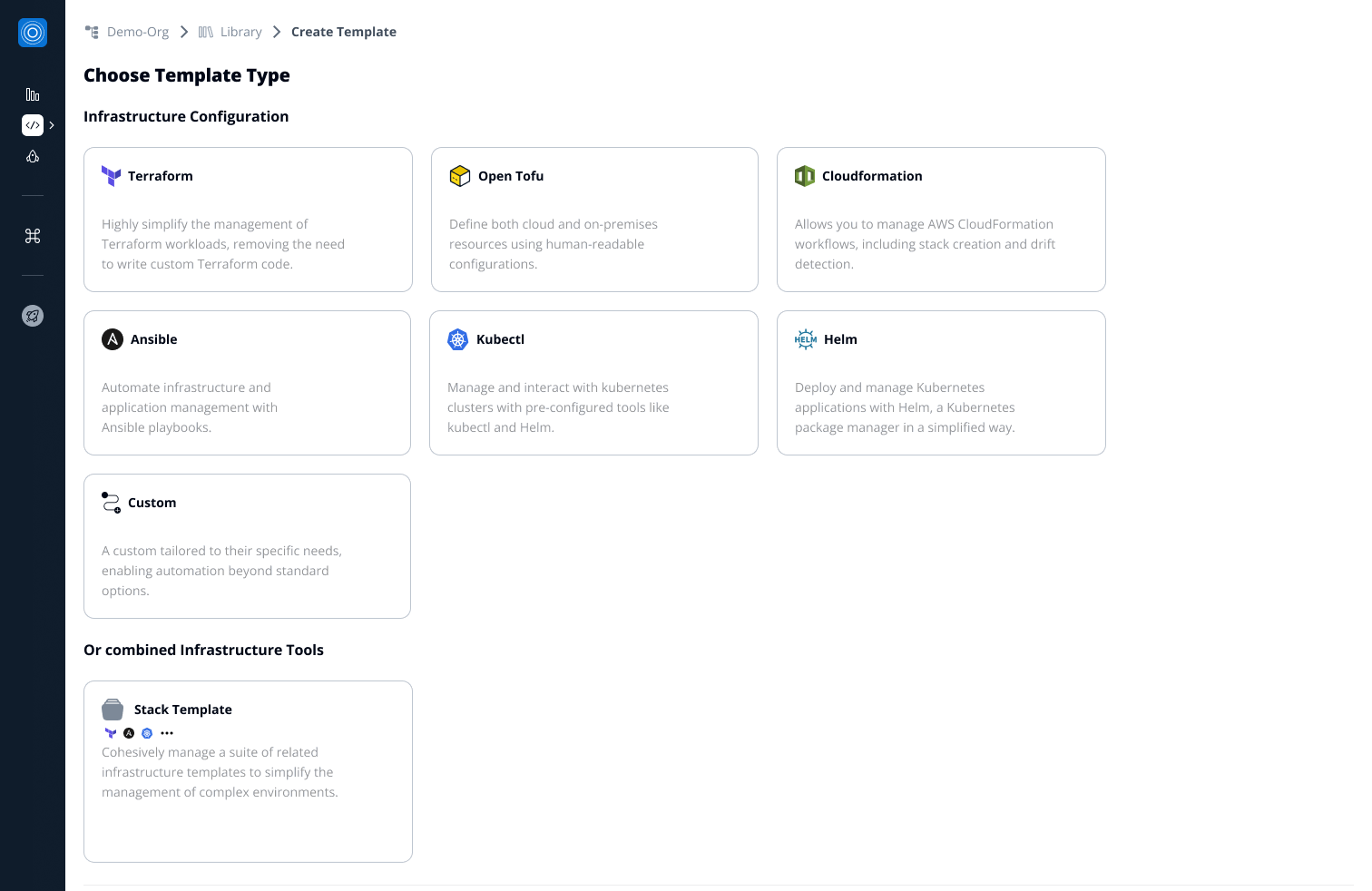The width and height of the screenshot is (1372, 891).
Task: Click the Create Template breadcrumb
Action: coord(343,32)
